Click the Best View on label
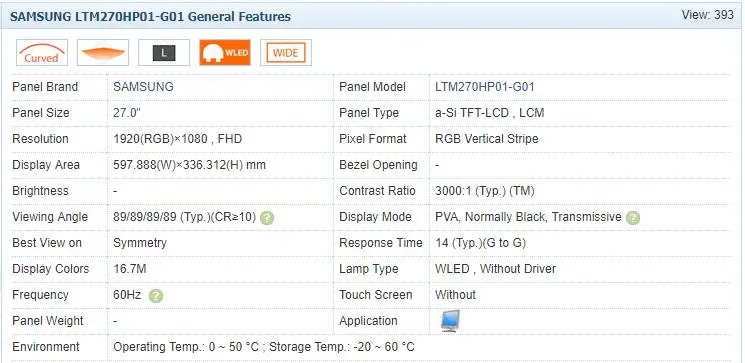 tap(47, 243)
